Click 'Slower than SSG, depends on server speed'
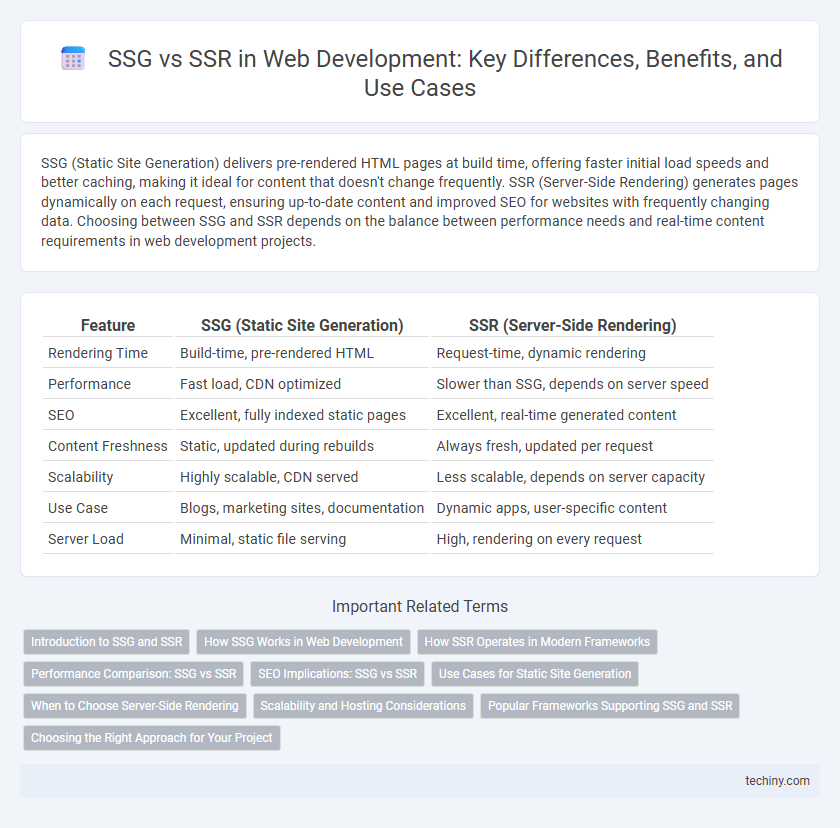Viewport: 840px width, 828px height. [x=572, y=384]
